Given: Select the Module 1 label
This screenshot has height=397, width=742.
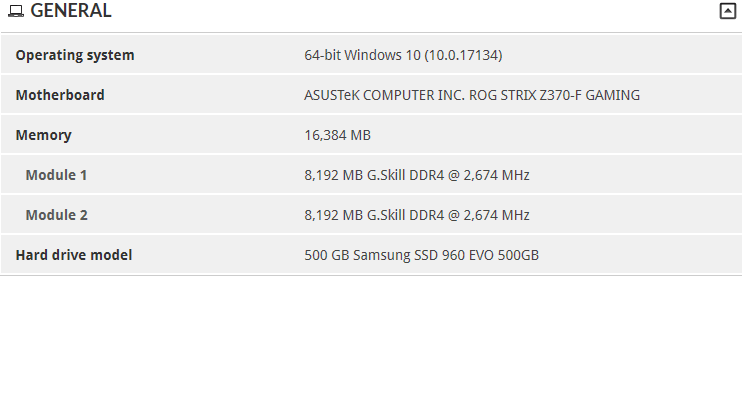Looking at the screenshot, I should 56,175.
